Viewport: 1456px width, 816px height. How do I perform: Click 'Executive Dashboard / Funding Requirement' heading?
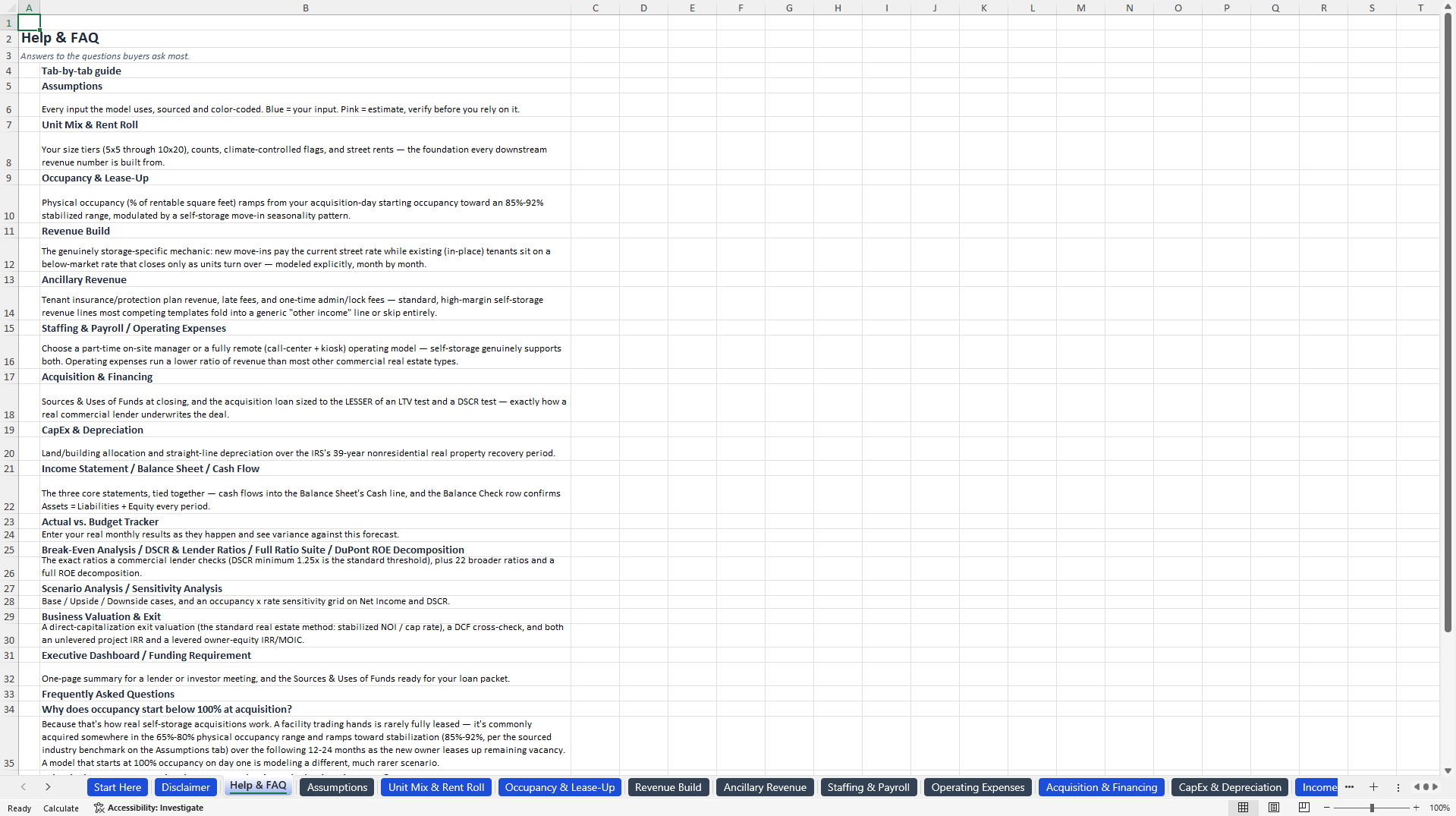pyautogui.click(x=146, y=655)
